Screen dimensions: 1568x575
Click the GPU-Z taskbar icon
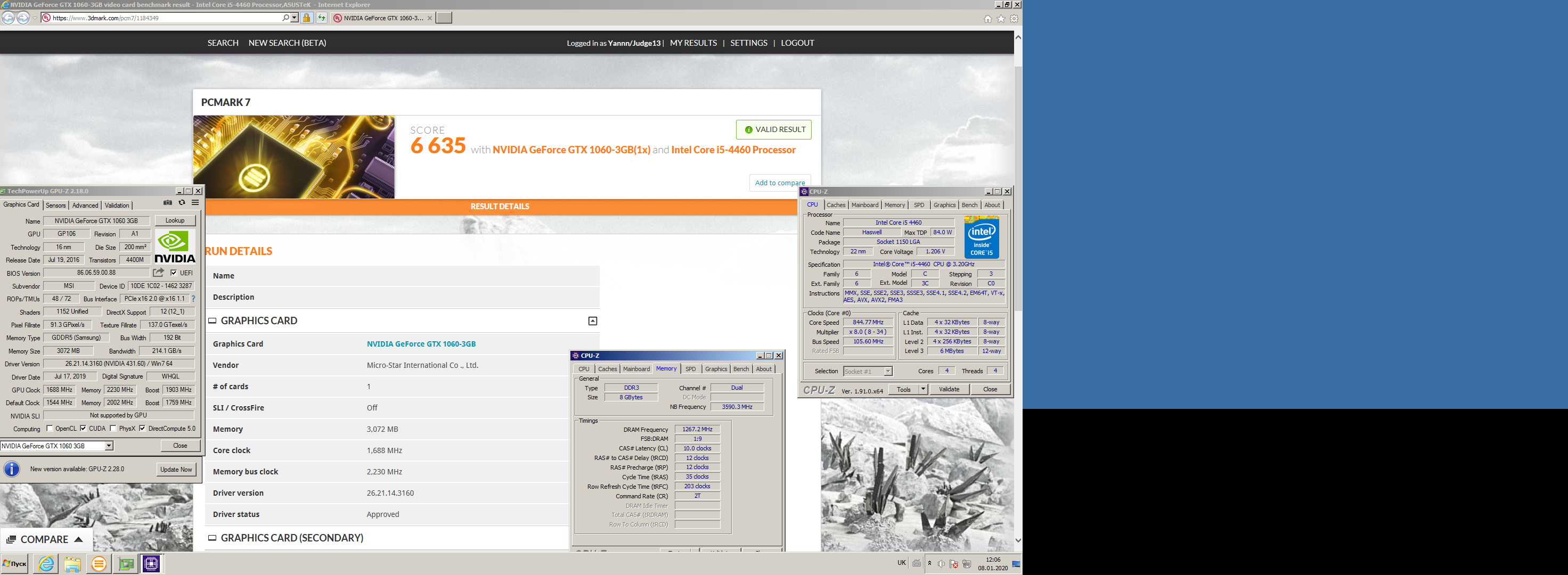click(x=126, y=564)
